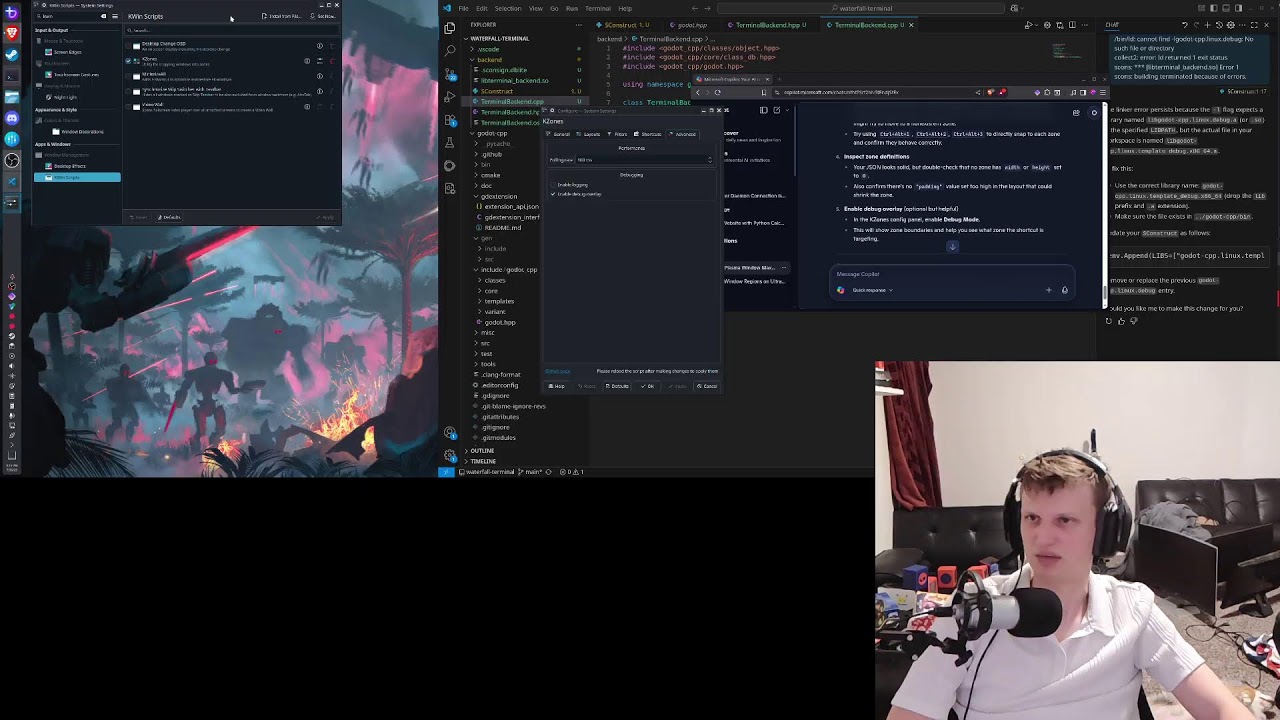Click the Message Copilot input field

(950, 274)
